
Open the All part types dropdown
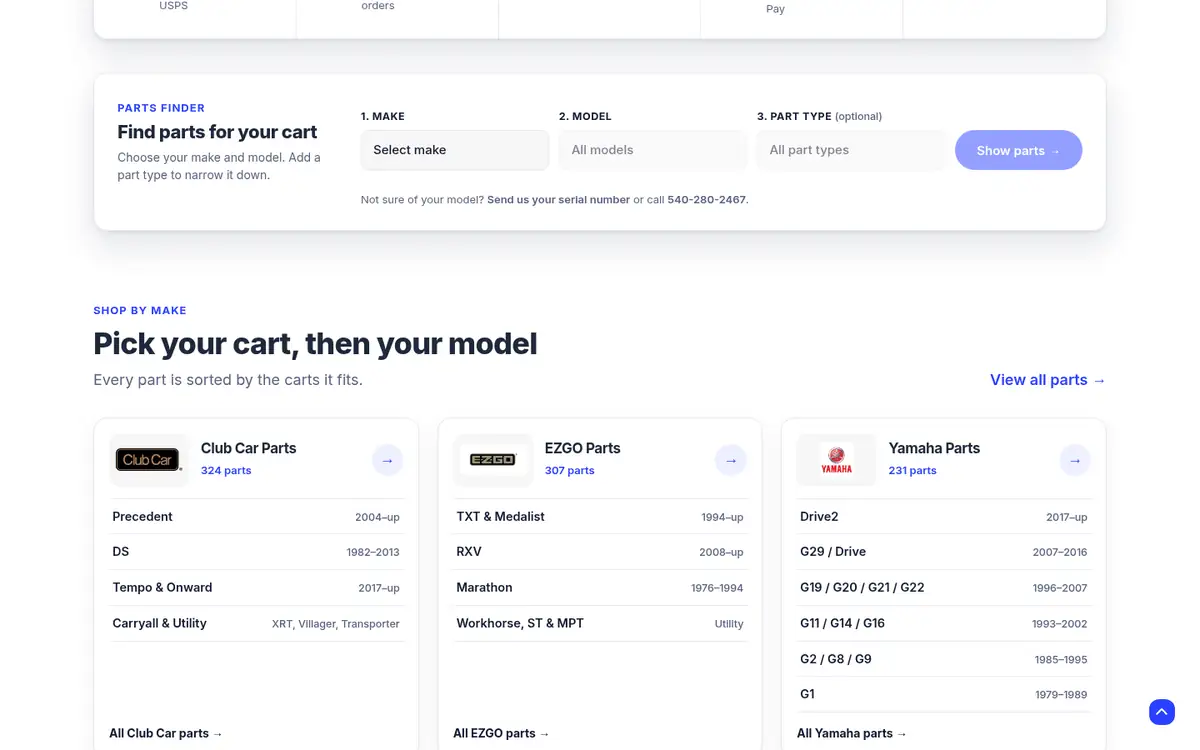pos(851,150)
